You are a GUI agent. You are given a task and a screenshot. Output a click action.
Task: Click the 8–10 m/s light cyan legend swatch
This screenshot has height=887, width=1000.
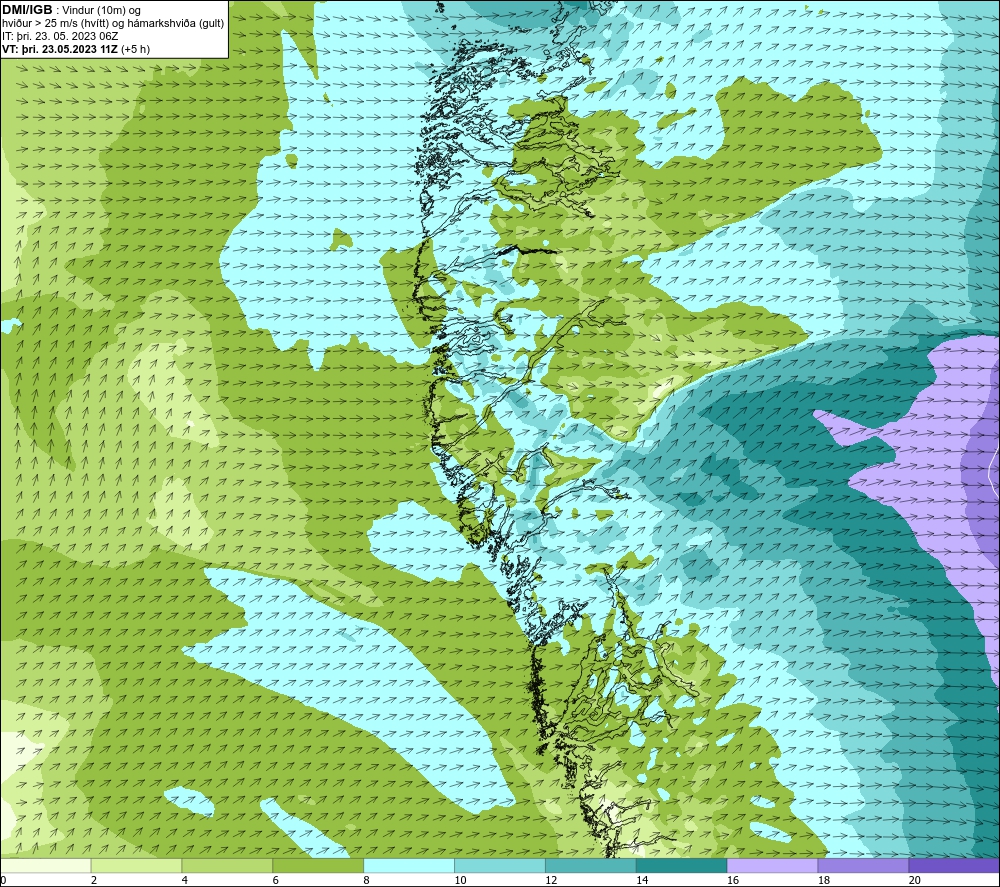(x=409, y=865)
